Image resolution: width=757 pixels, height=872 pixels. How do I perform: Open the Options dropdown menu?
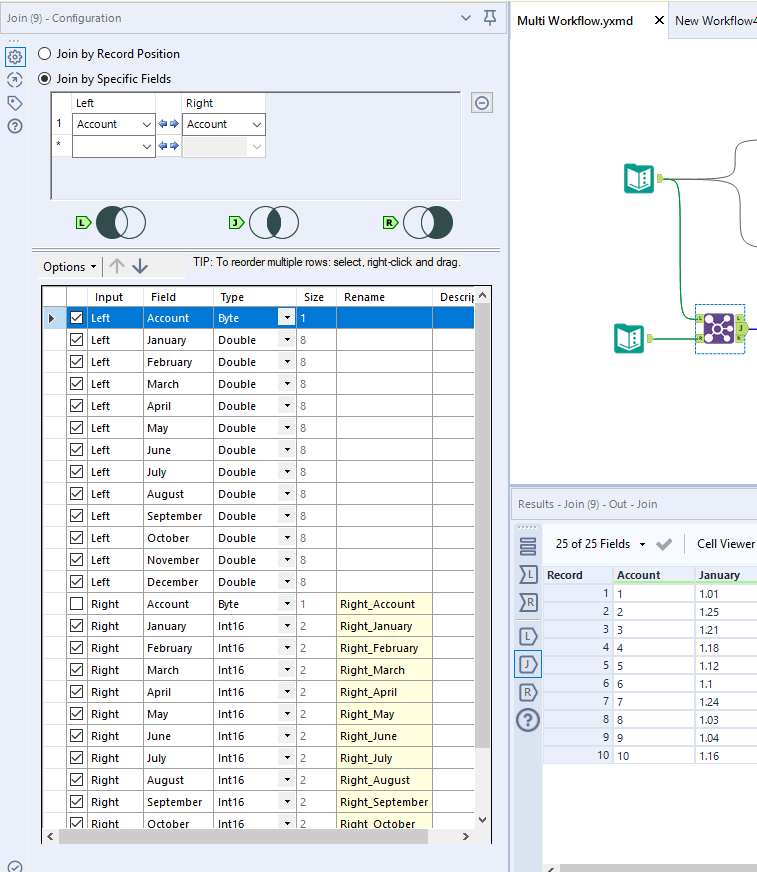click(x=70, y=267)
